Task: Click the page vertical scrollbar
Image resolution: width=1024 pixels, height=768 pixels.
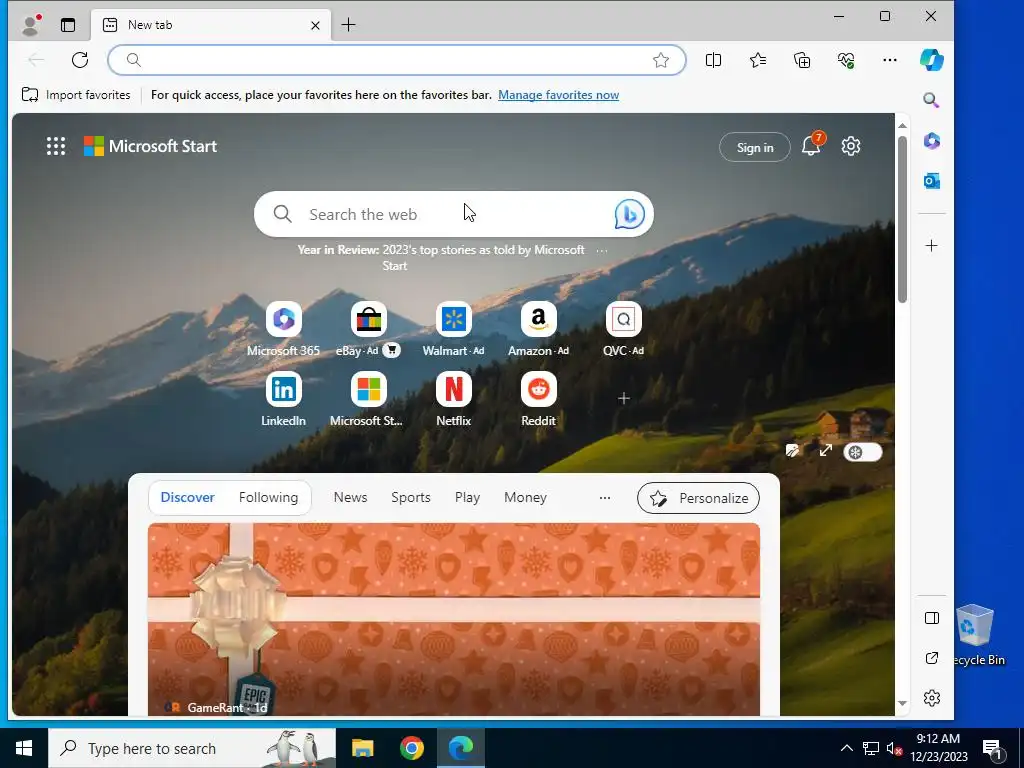Action: coord(902,219)
